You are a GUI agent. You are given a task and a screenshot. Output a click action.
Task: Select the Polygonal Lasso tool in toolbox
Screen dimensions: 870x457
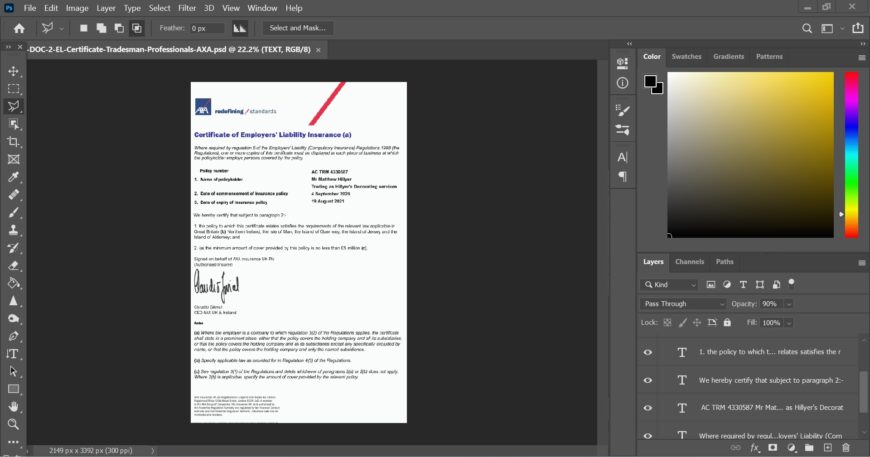(13, 106)
